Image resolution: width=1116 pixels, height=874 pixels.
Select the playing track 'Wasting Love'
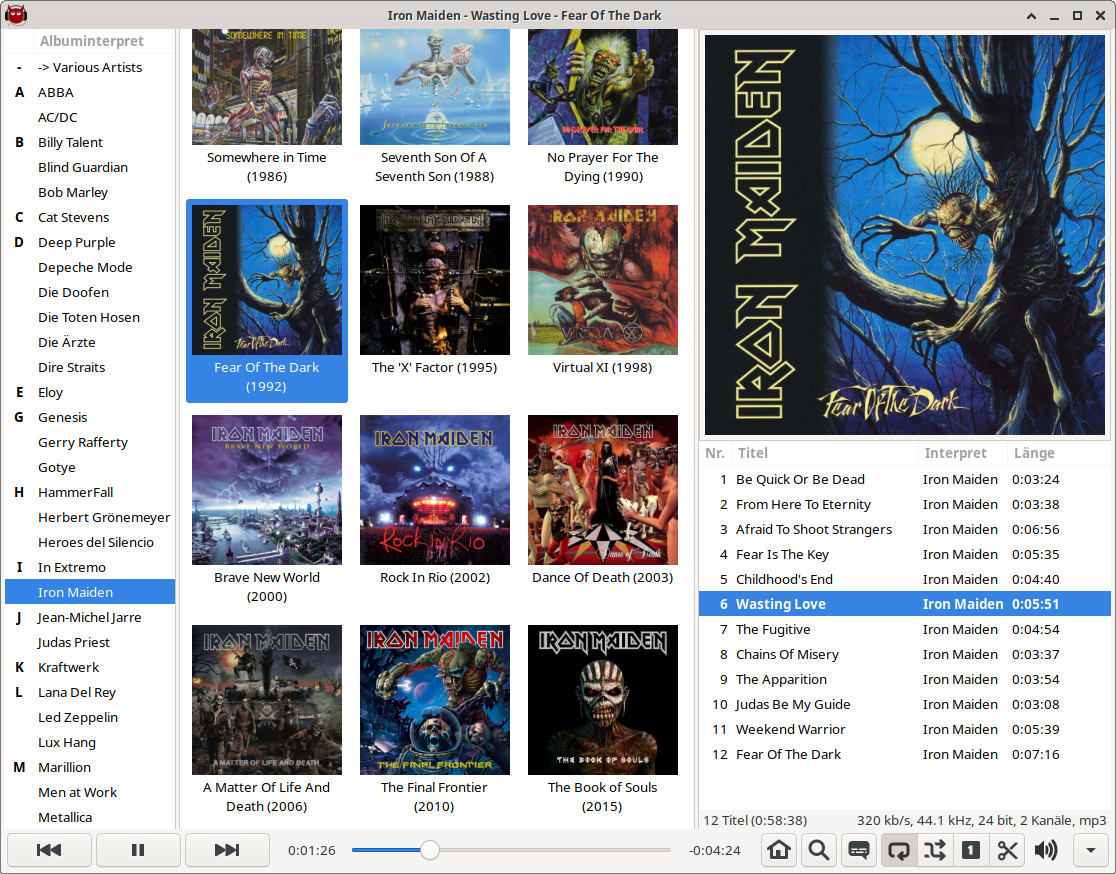tap(905, 604)
